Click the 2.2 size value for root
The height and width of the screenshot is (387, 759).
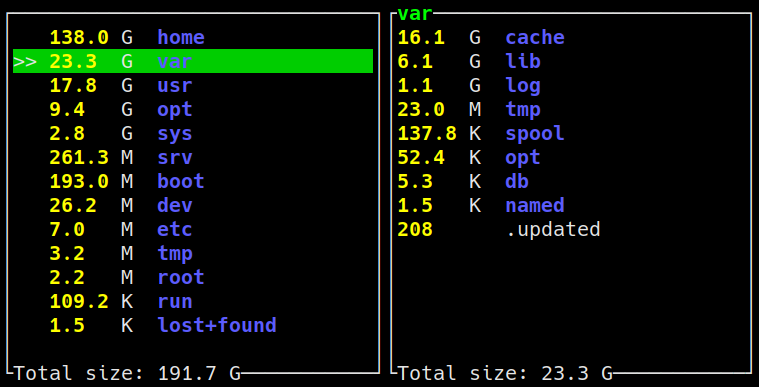coord(67,277)
